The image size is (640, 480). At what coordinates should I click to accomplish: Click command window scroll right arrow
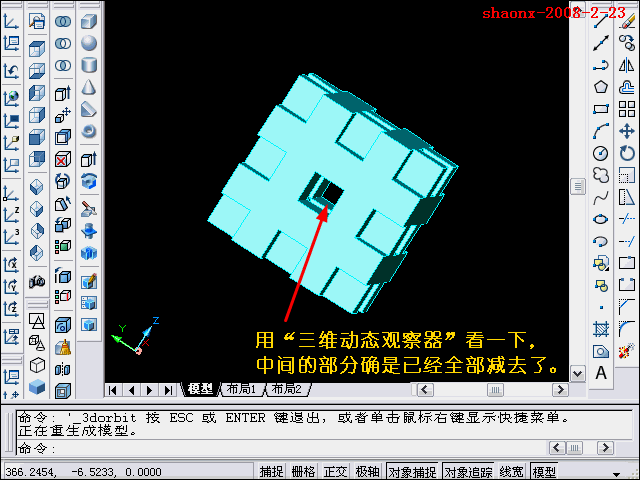(605, 448)
